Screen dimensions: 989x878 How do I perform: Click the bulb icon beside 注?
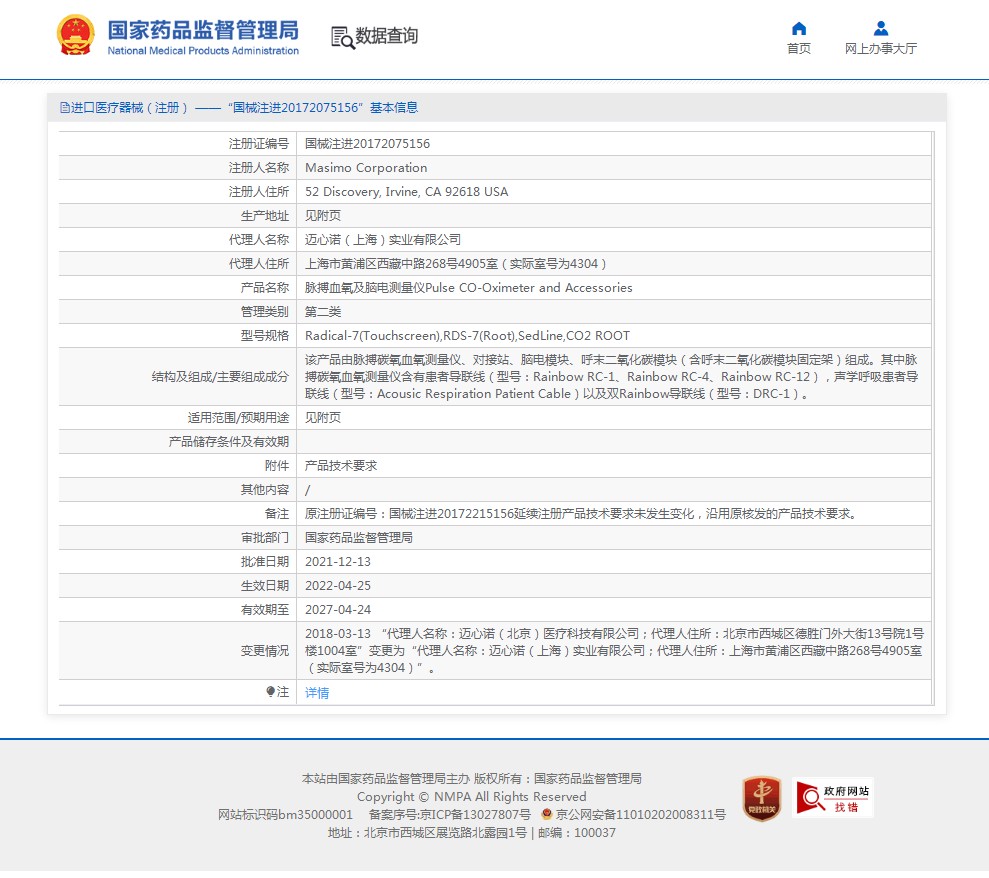click(271, 692)
